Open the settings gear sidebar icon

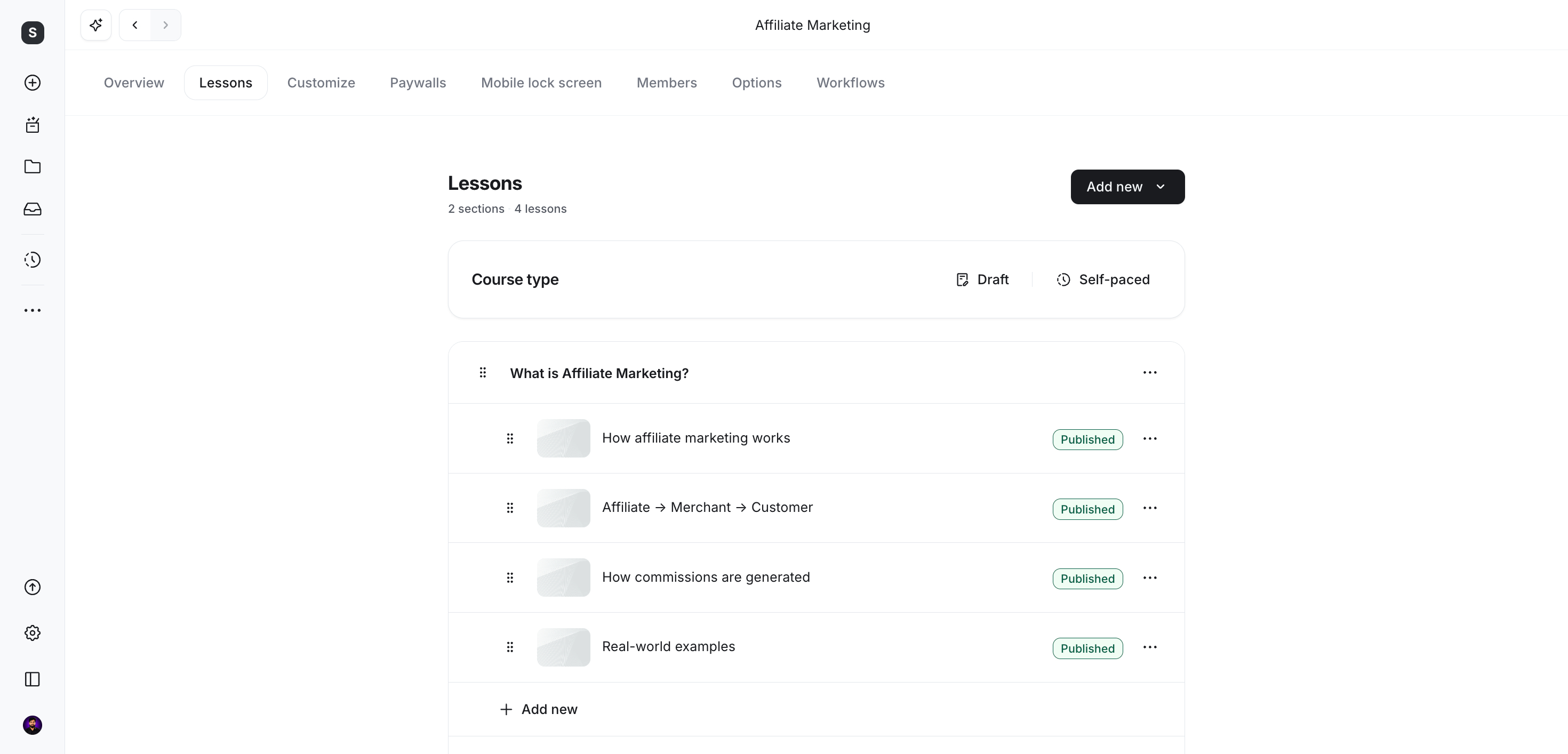pos(32,633)
